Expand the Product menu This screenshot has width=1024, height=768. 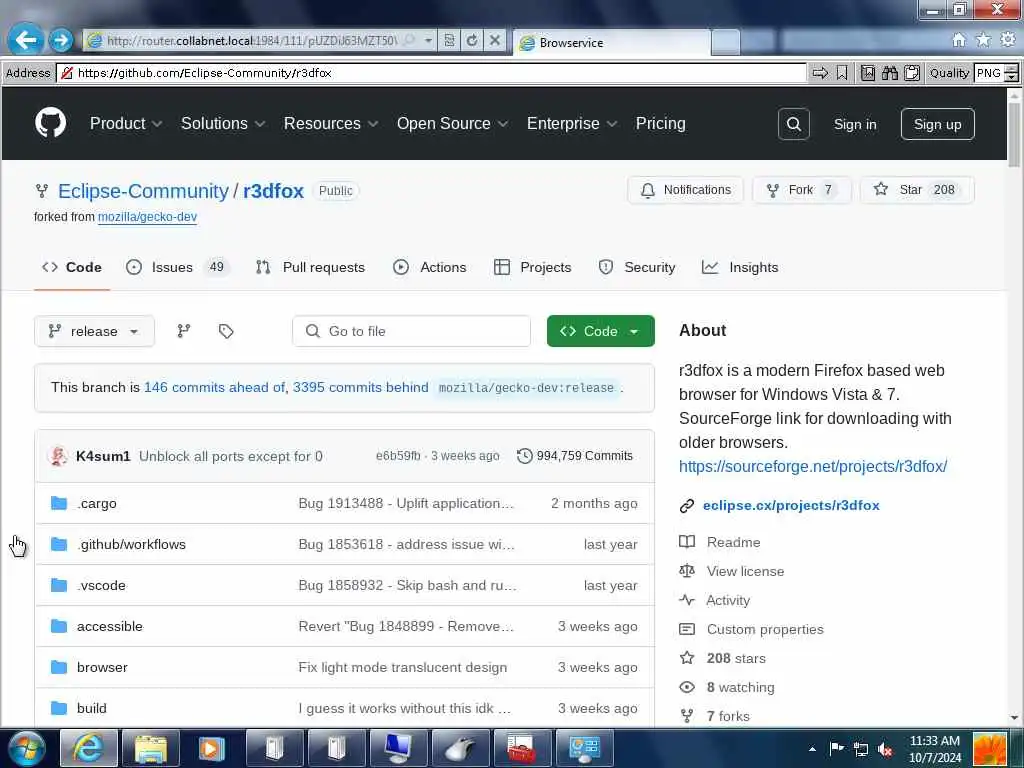point(125,123)
